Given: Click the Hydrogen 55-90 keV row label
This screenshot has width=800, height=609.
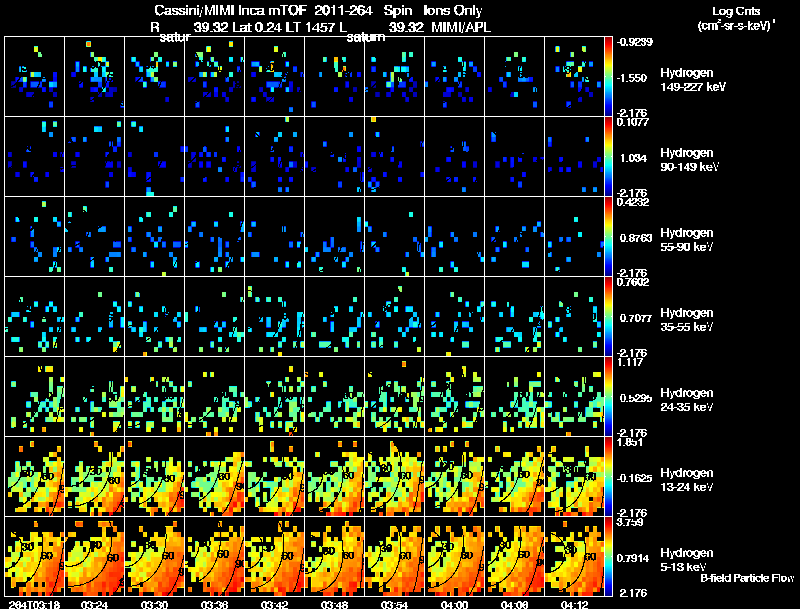Looking at the screenshot, I should pos(687,240).
